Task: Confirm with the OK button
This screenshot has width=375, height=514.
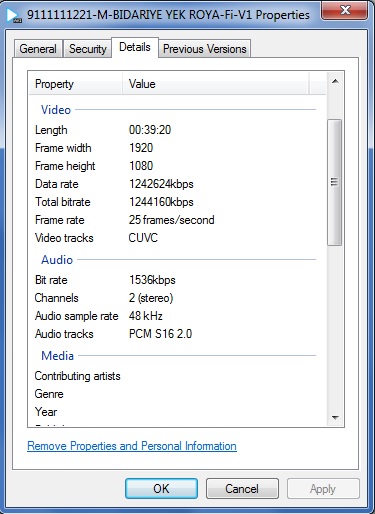Action: (161, 489)
